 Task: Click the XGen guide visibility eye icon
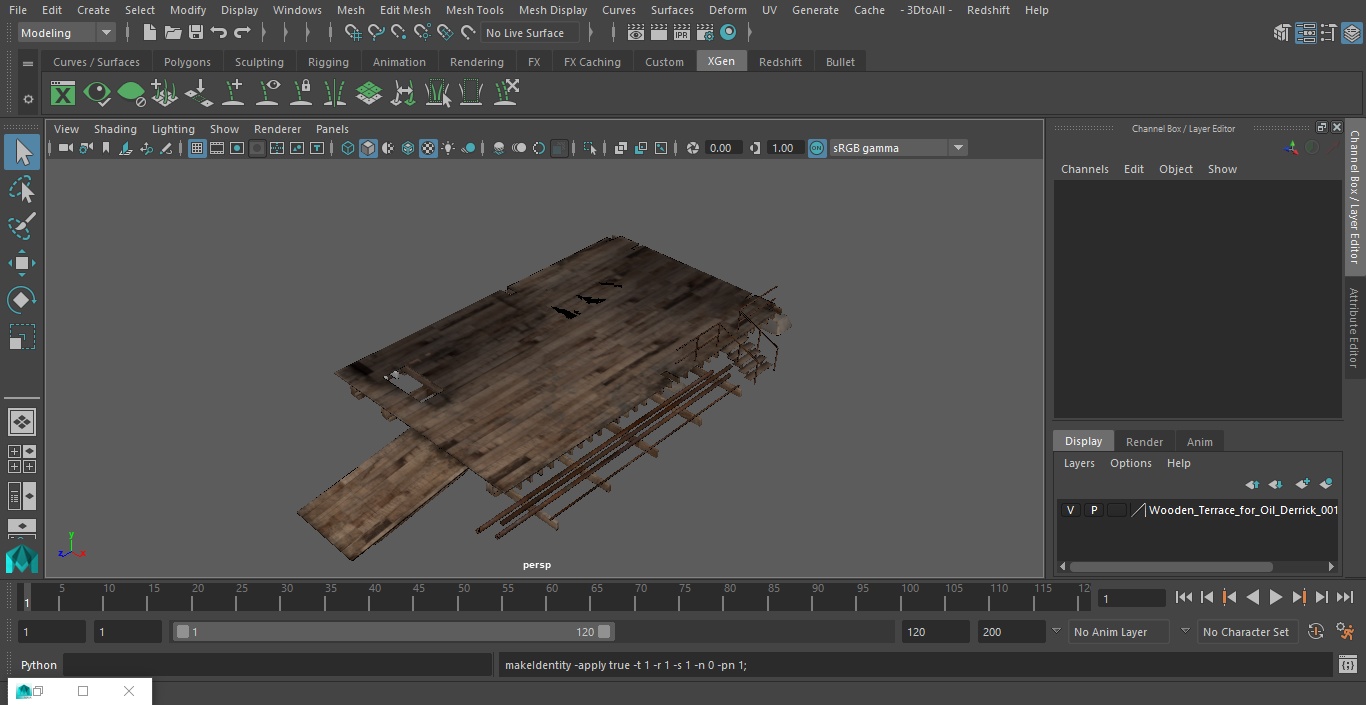tap(268, 94)
